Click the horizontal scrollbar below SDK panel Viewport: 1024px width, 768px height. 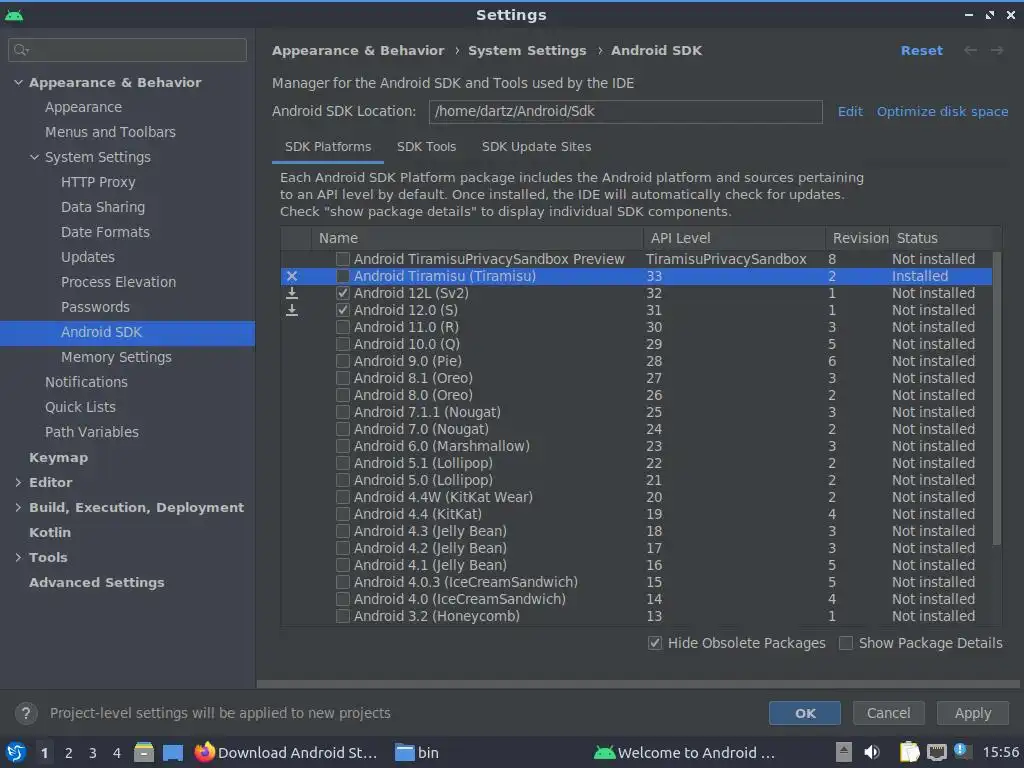tap(637, 684)
